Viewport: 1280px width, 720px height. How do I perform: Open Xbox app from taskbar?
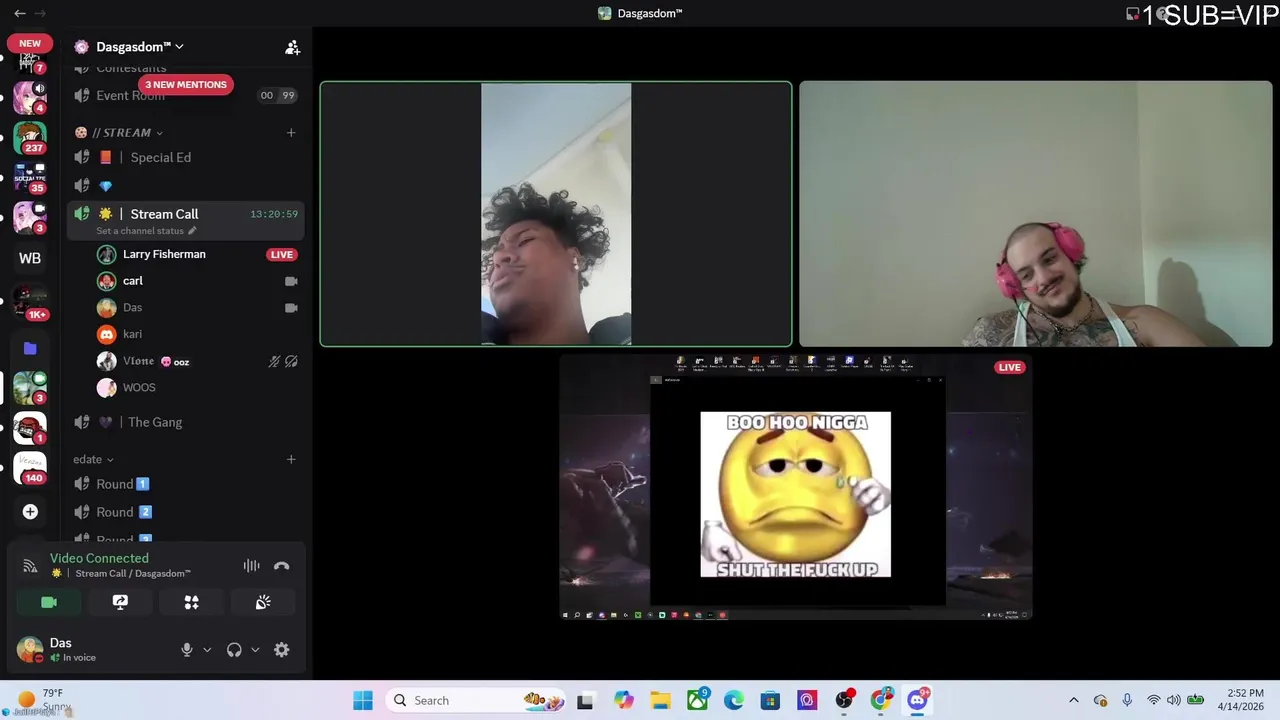pyautogui.click(x=697, y=700)
